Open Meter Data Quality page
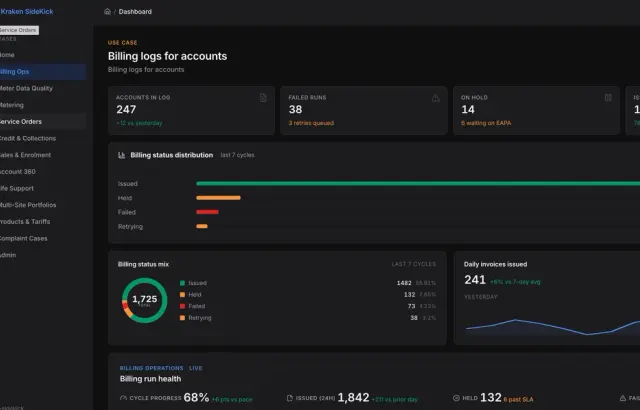The image size is (640, 410). tap(43, 89)
